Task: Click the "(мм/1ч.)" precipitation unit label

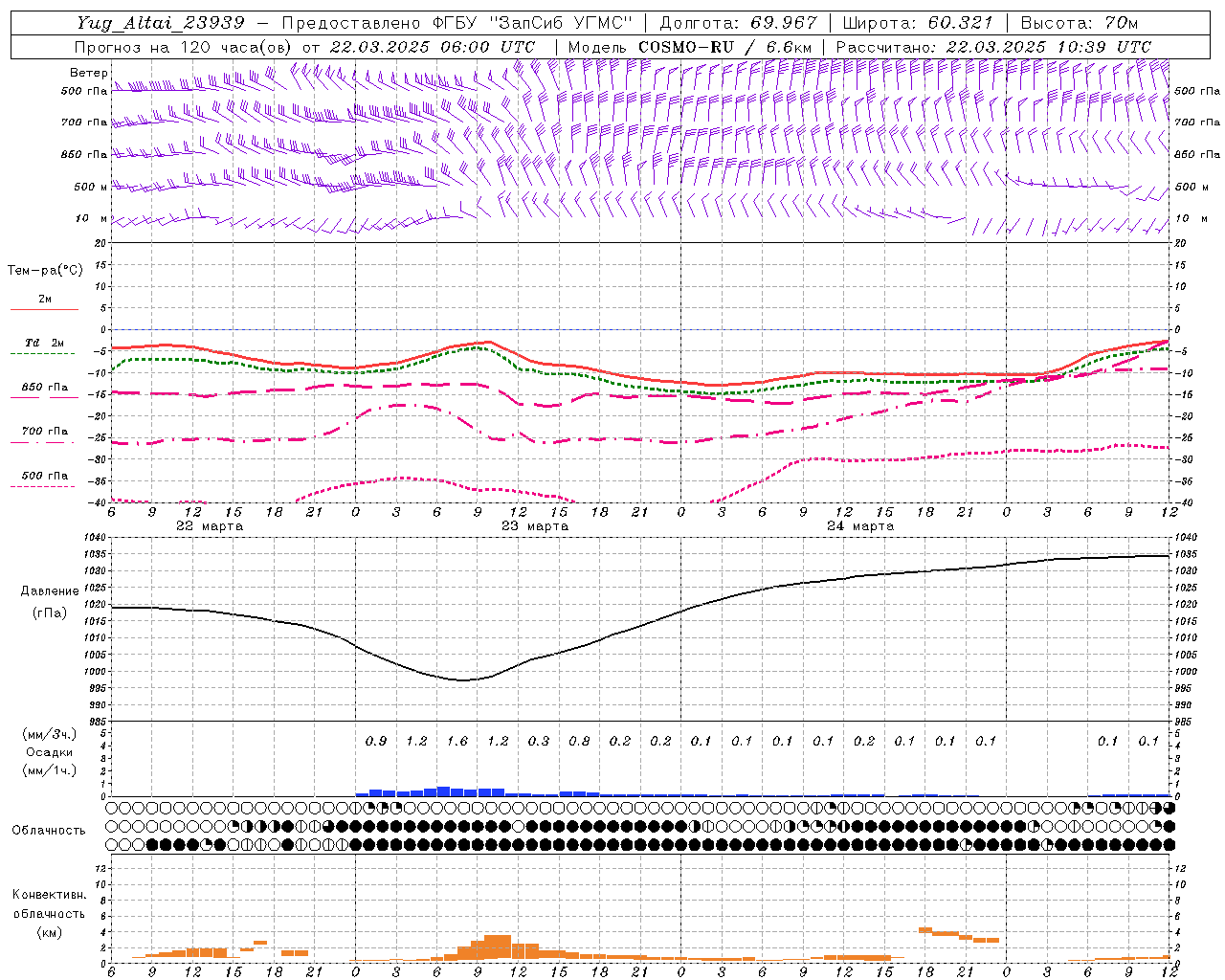Action: tap(50, 770)
